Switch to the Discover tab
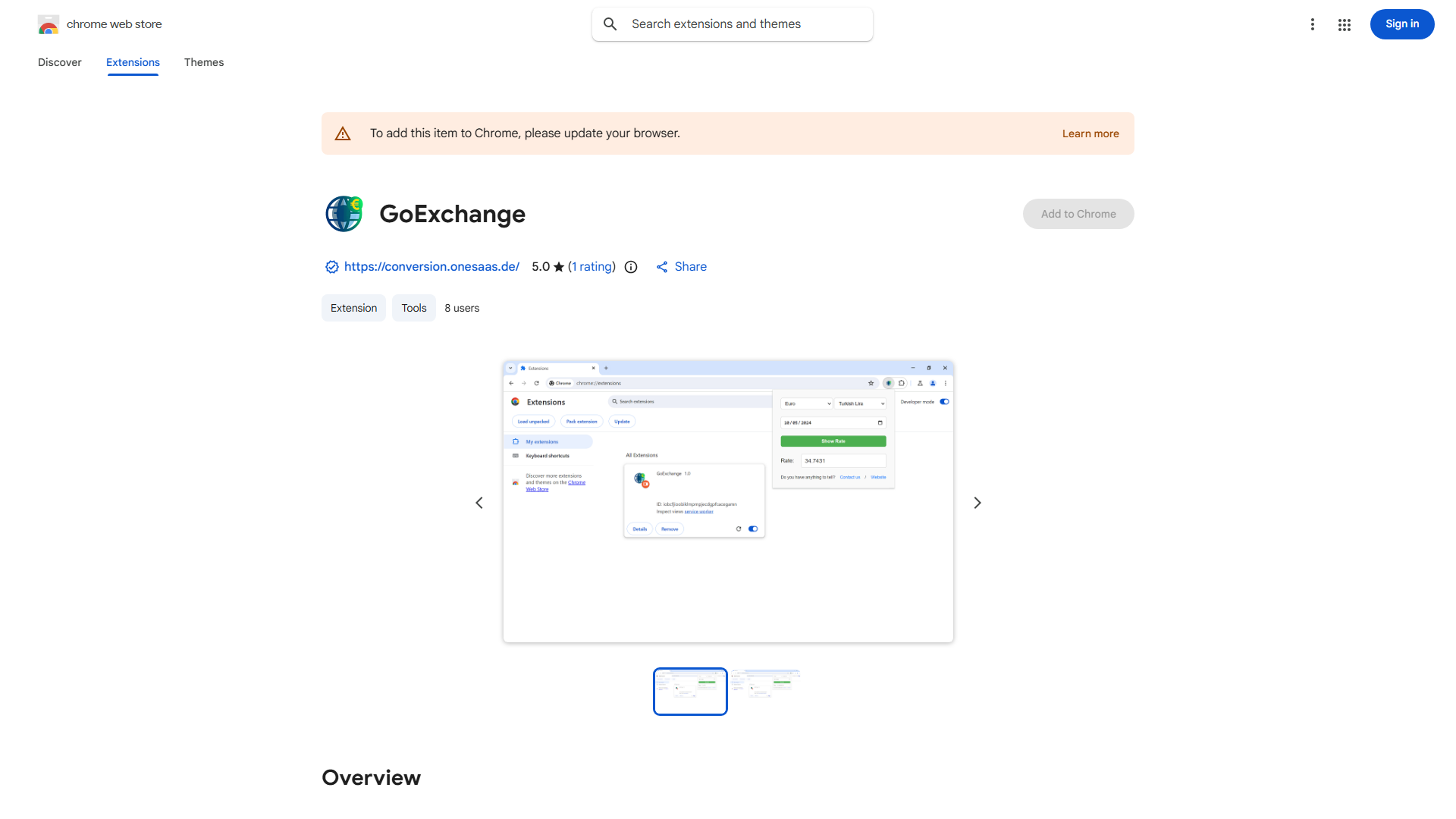Screen dimensions: 1456x819 (x=59, y=62)
